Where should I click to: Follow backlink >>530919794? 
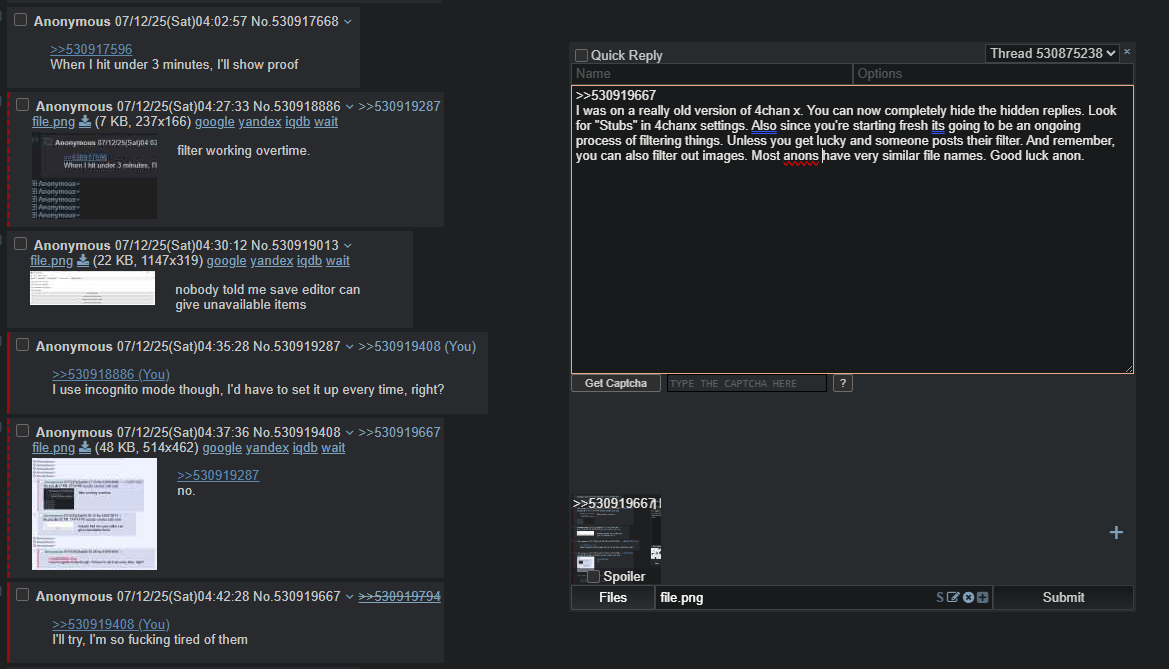399,596
